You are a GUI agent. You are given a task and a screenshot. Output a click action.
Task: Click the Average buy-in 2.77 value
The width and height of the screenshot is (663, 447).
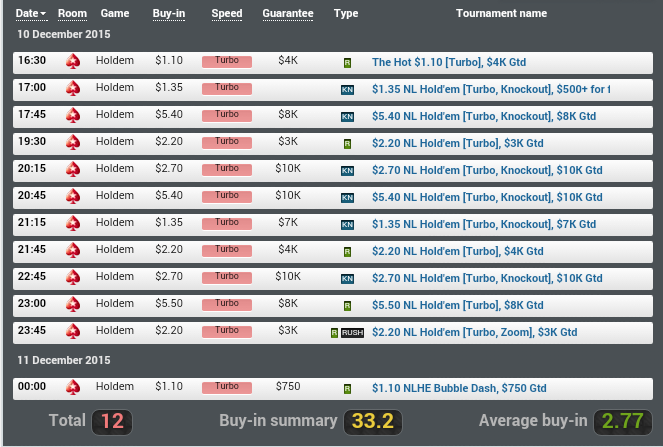pos(623,422)
